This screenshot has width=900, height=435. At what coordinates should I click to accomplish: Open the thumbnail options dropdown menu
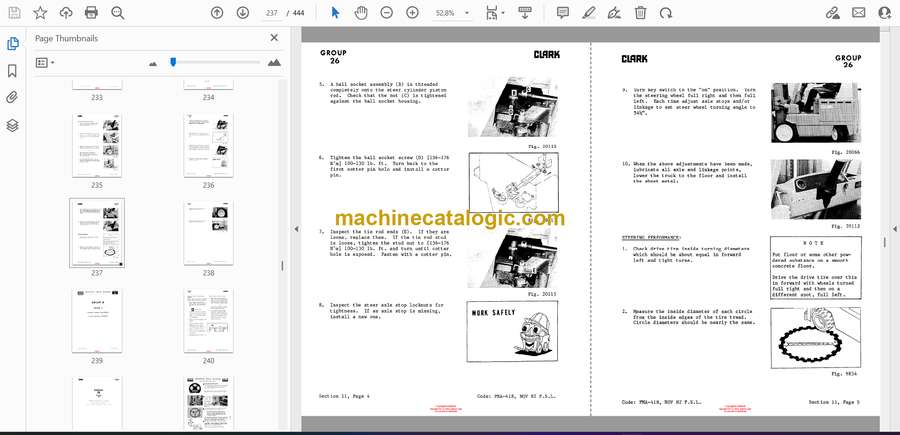(45, 63)
